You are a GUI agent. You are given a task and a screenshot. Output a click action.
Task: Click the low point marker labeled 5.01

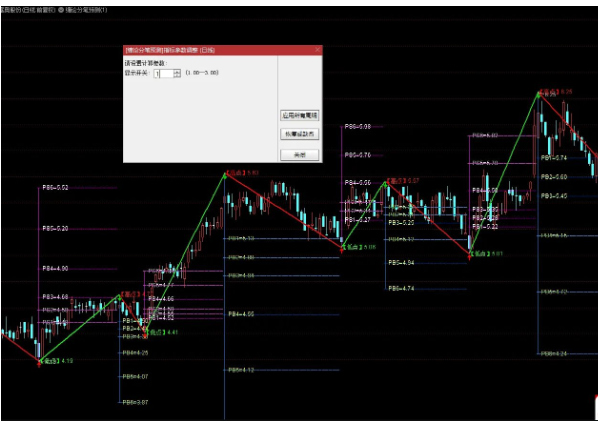(487, 254)
